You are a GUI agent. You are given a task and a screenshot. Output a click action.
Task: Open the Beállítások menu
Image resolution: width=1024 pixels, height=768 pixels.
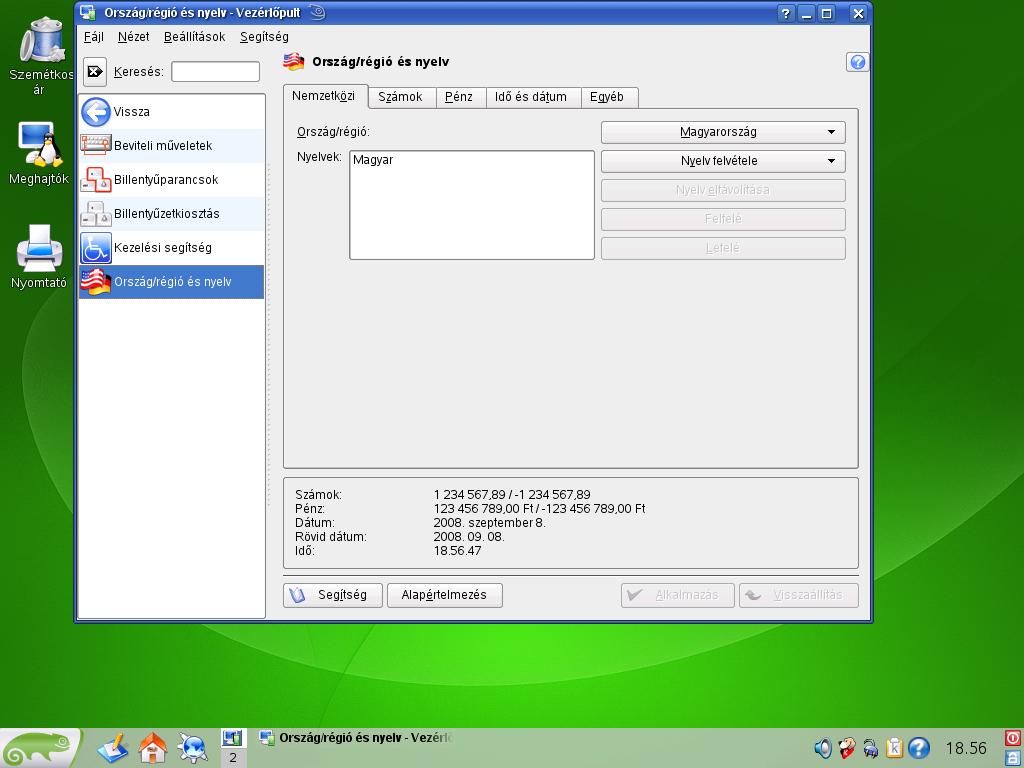[x=194, y=37]
